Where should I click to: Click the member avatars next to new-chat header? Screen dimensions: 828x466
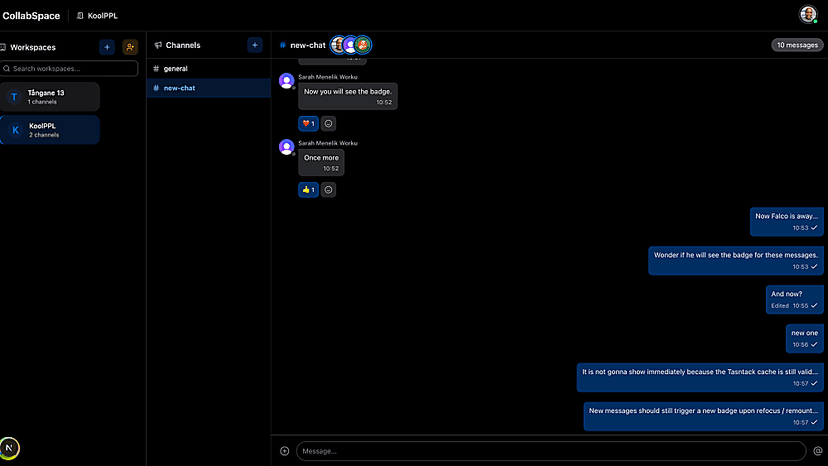click(351, 45)
